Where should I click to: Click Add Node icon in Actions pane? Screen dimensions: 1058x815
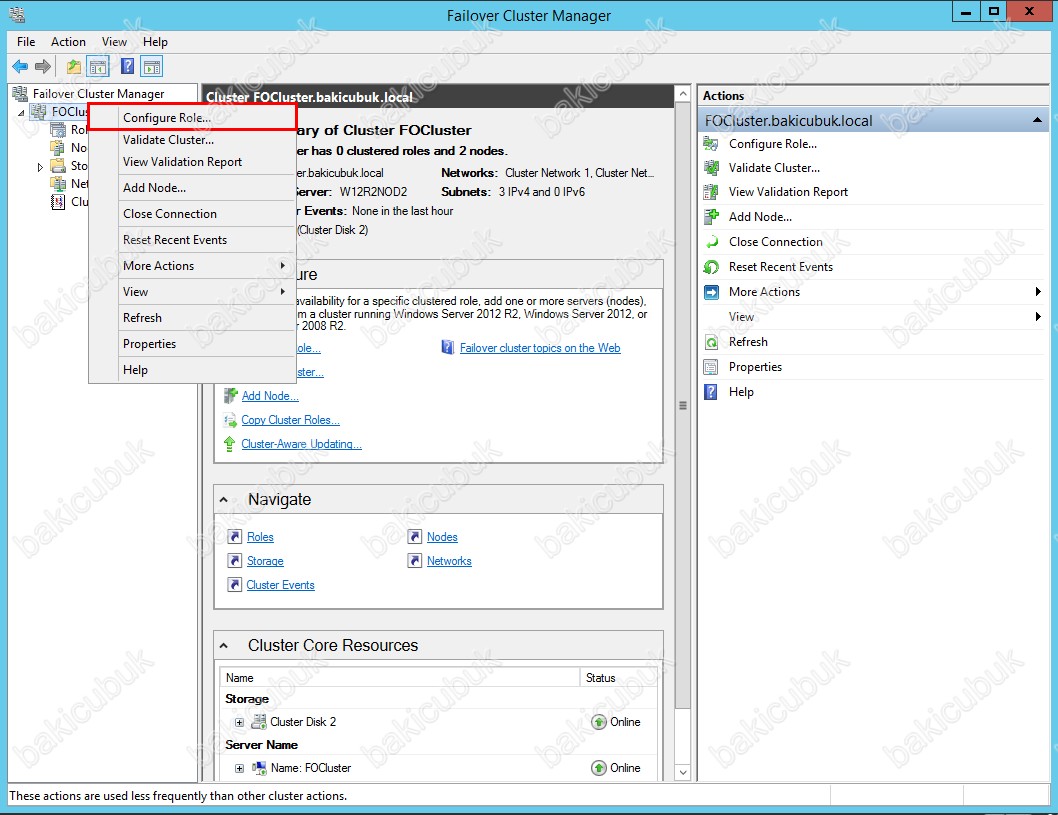click(x=711, y=217)
